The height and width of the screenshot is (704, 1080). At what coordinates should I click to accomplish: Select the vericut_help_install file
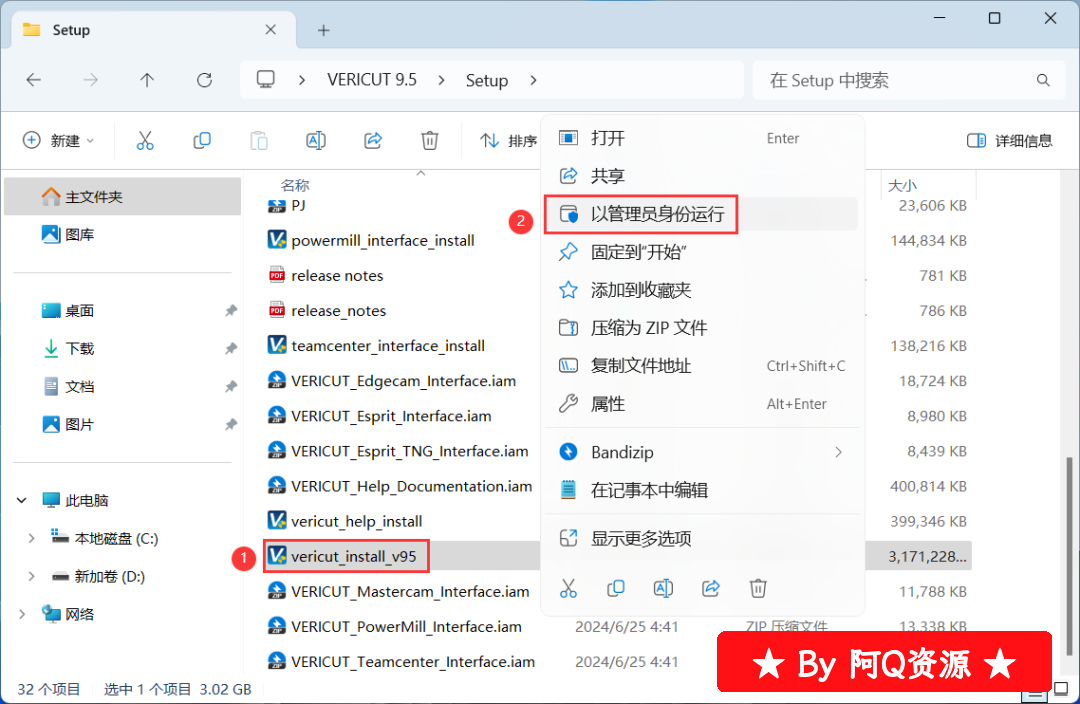357,521
